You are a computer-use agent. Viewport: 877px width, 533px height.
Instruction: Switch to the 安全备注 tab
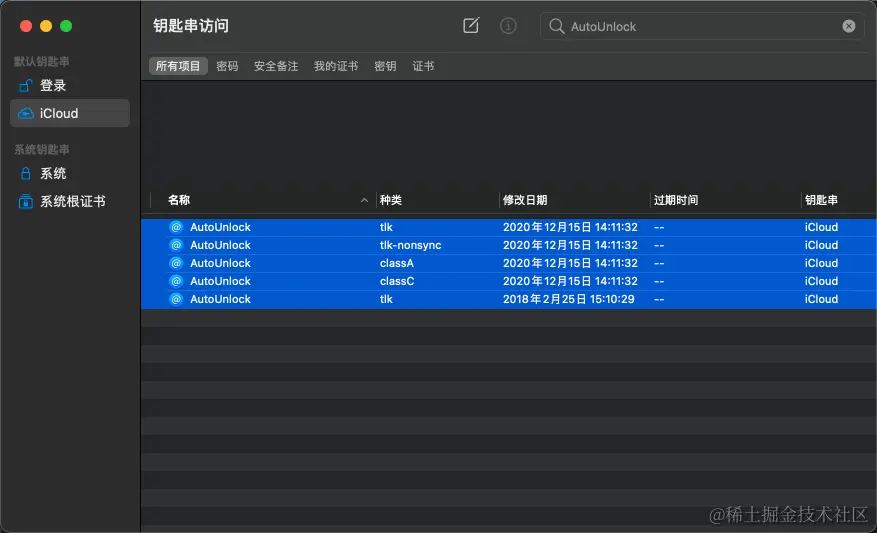[276, 66]
